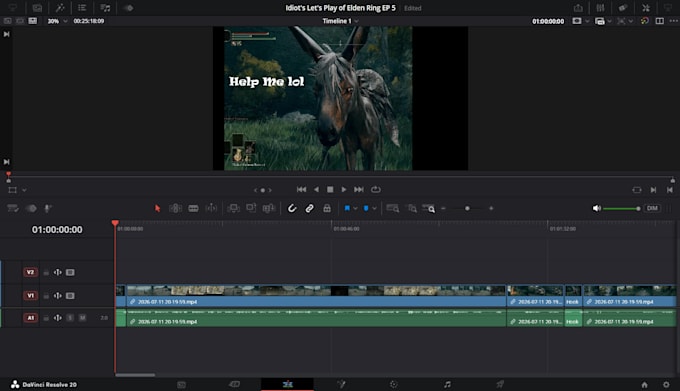Open marker color dropdown arrow
Image resolution: width=680 pixels, height=391 pixels.
pos(374,209)
